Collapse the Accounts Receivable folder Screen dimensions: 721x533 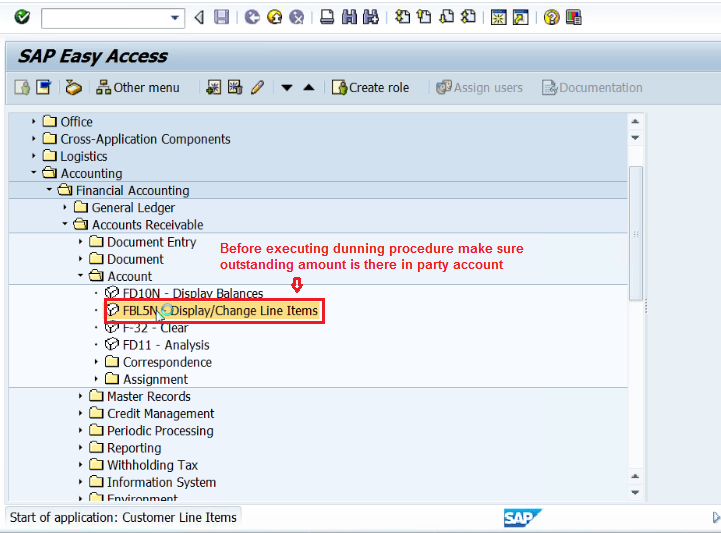click(x=65, y=224)
